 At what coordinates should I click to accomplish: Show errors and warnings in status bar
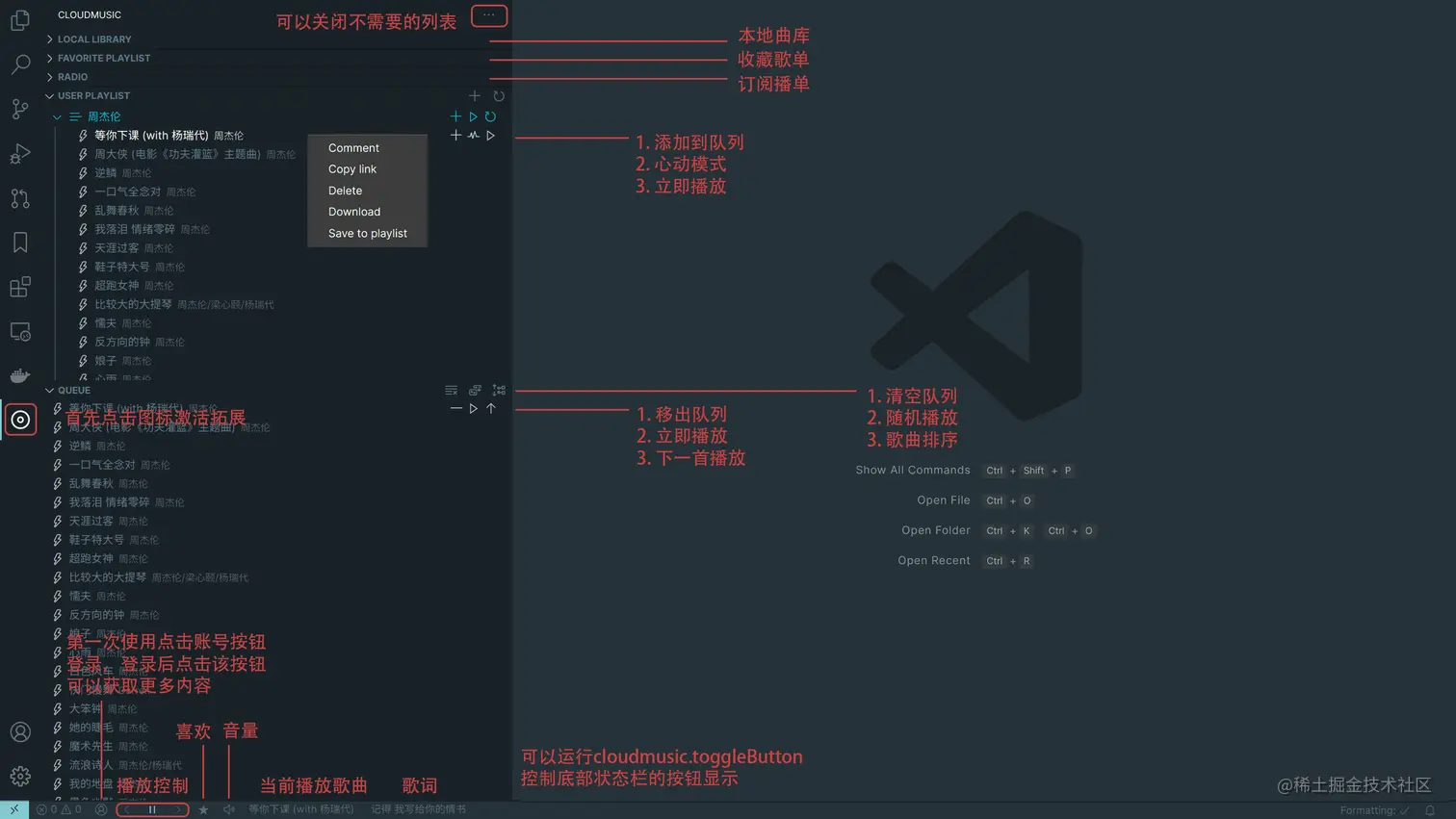coord(59,810)
